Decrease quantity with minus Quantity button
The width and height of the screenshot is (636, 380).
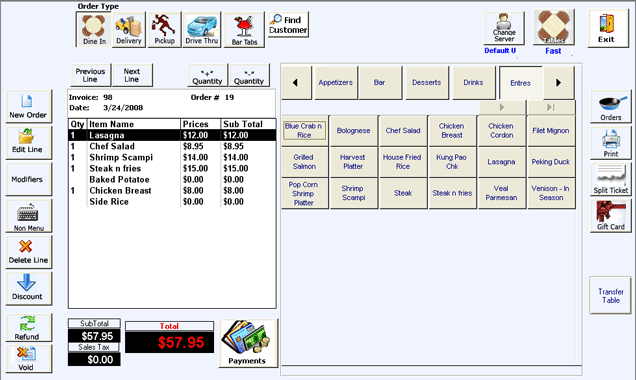(249, 75)
